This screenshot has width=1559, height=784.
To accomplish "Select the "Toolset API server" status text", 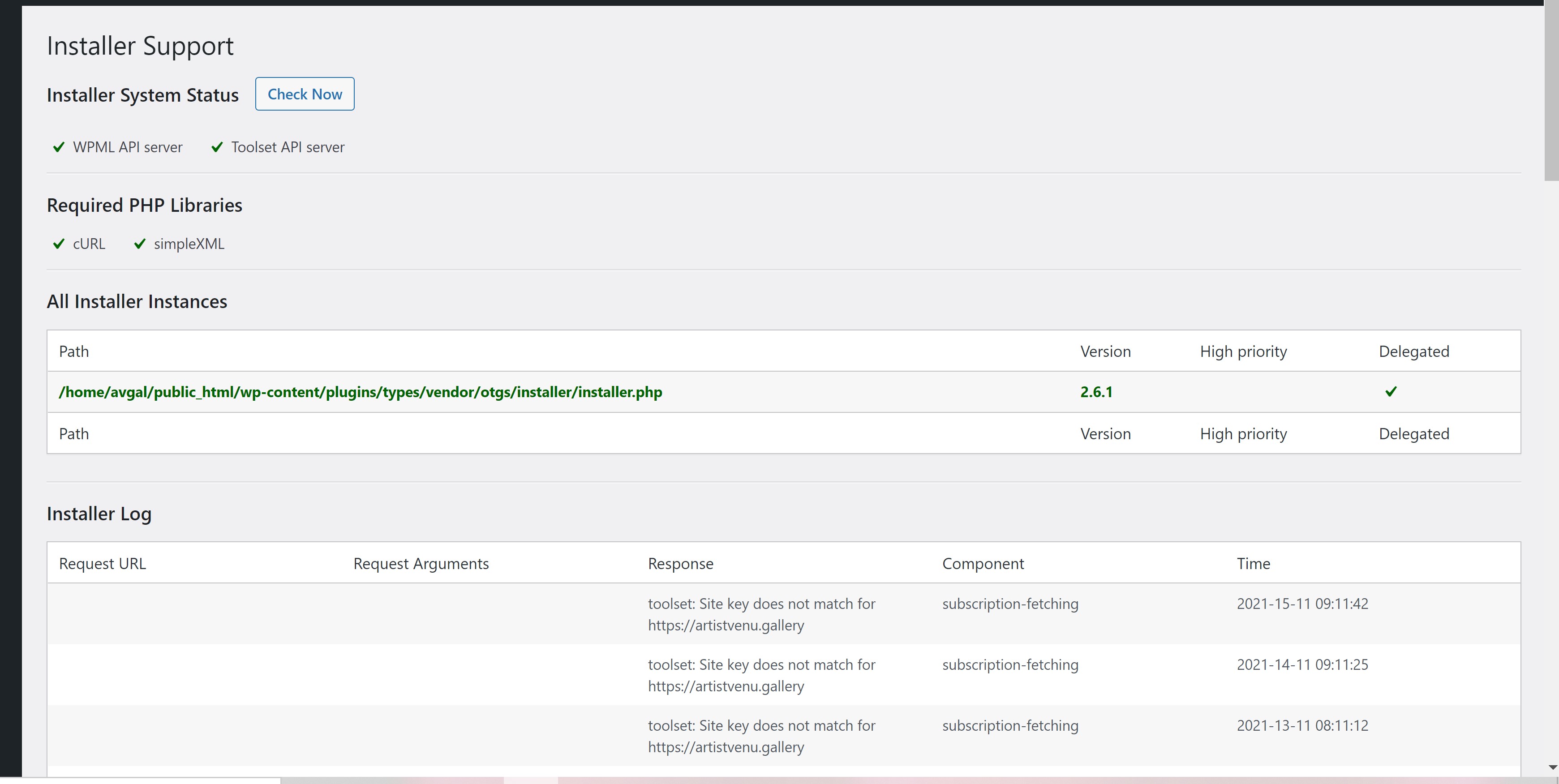I will coord(288,147).
